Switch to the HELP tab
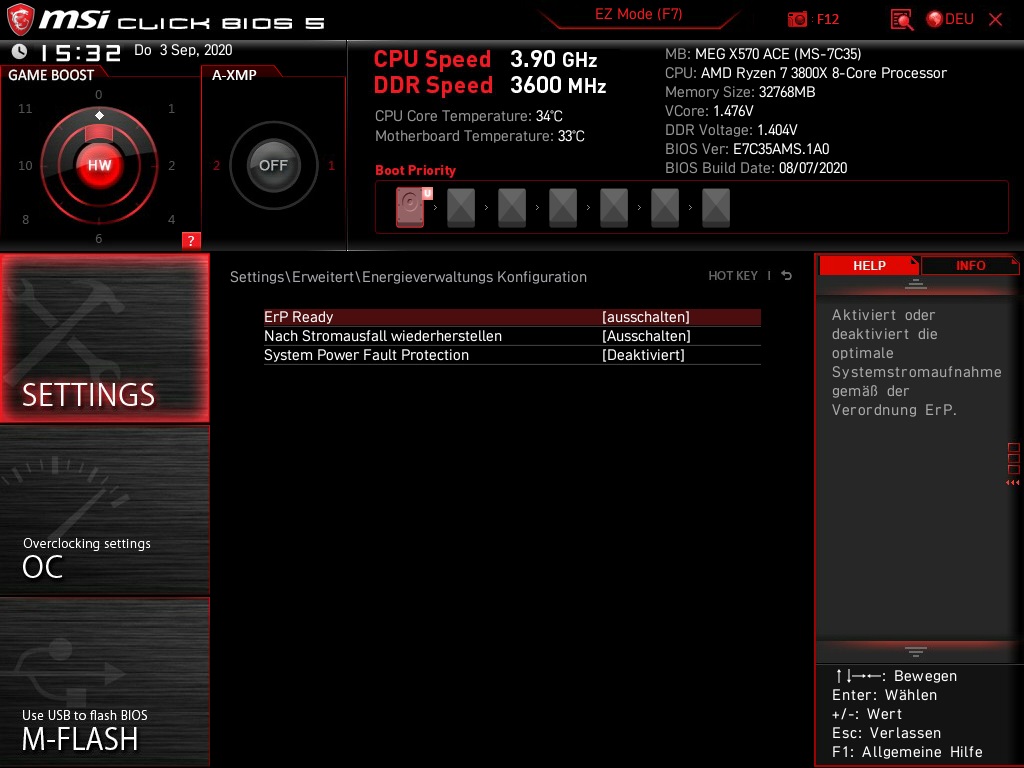The height and width of the screenshot is (768, 1024). pyautogui.click(x=869, y=266)
